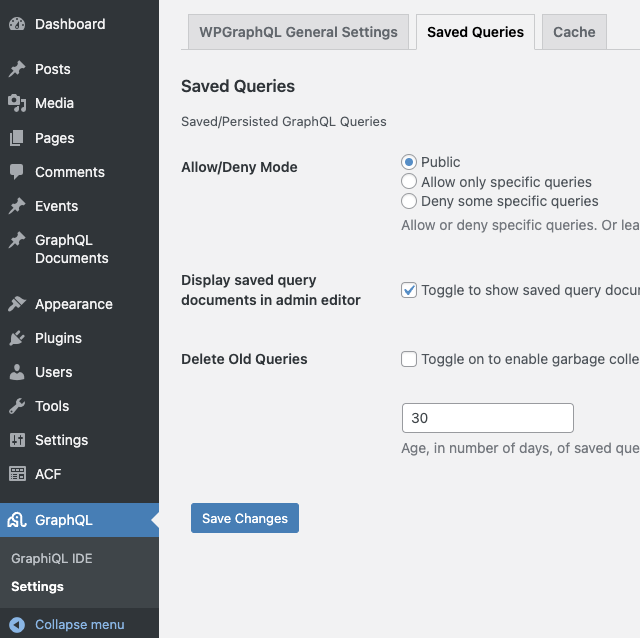Open GraphiQL IDE submenu link
Screen dimensions: 640x638
point(52,558)
